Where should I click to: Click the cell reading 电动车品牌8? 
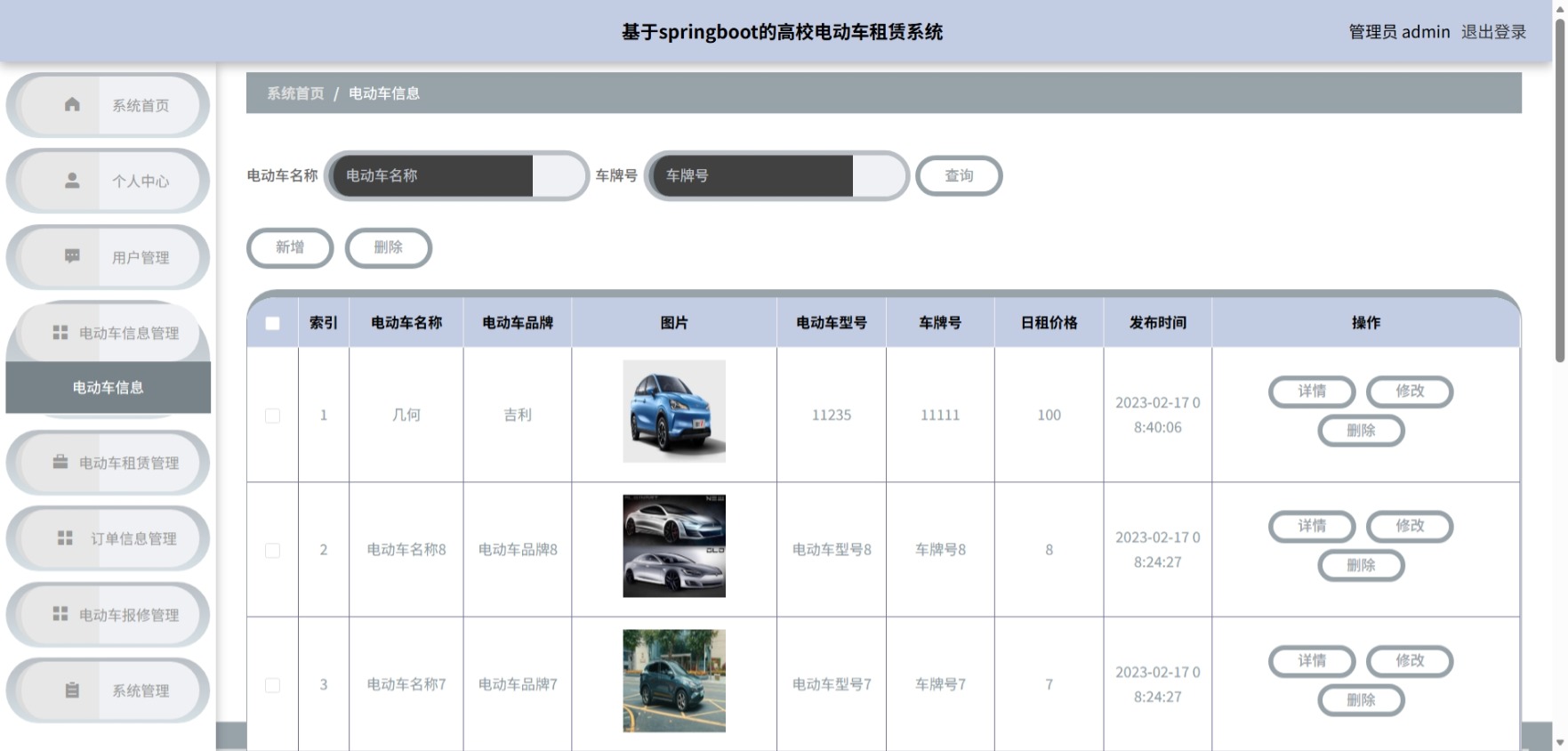point(518,550)
